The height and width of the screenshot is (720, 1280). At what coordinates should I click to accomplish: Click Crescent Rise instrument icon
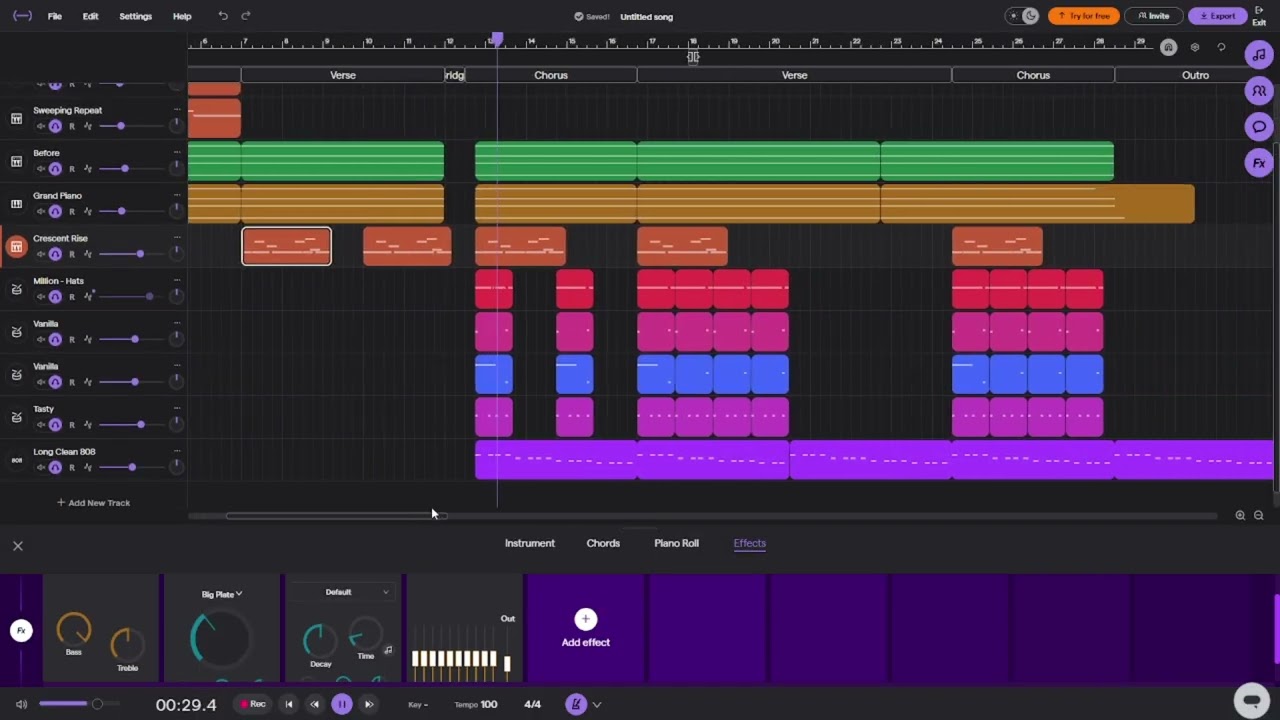[x=16, y=247]
